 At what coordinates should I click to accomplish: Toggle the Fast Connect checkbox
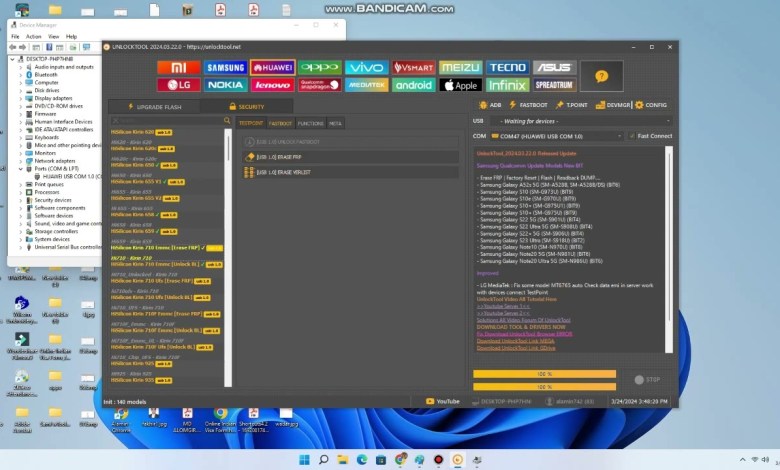632,136
